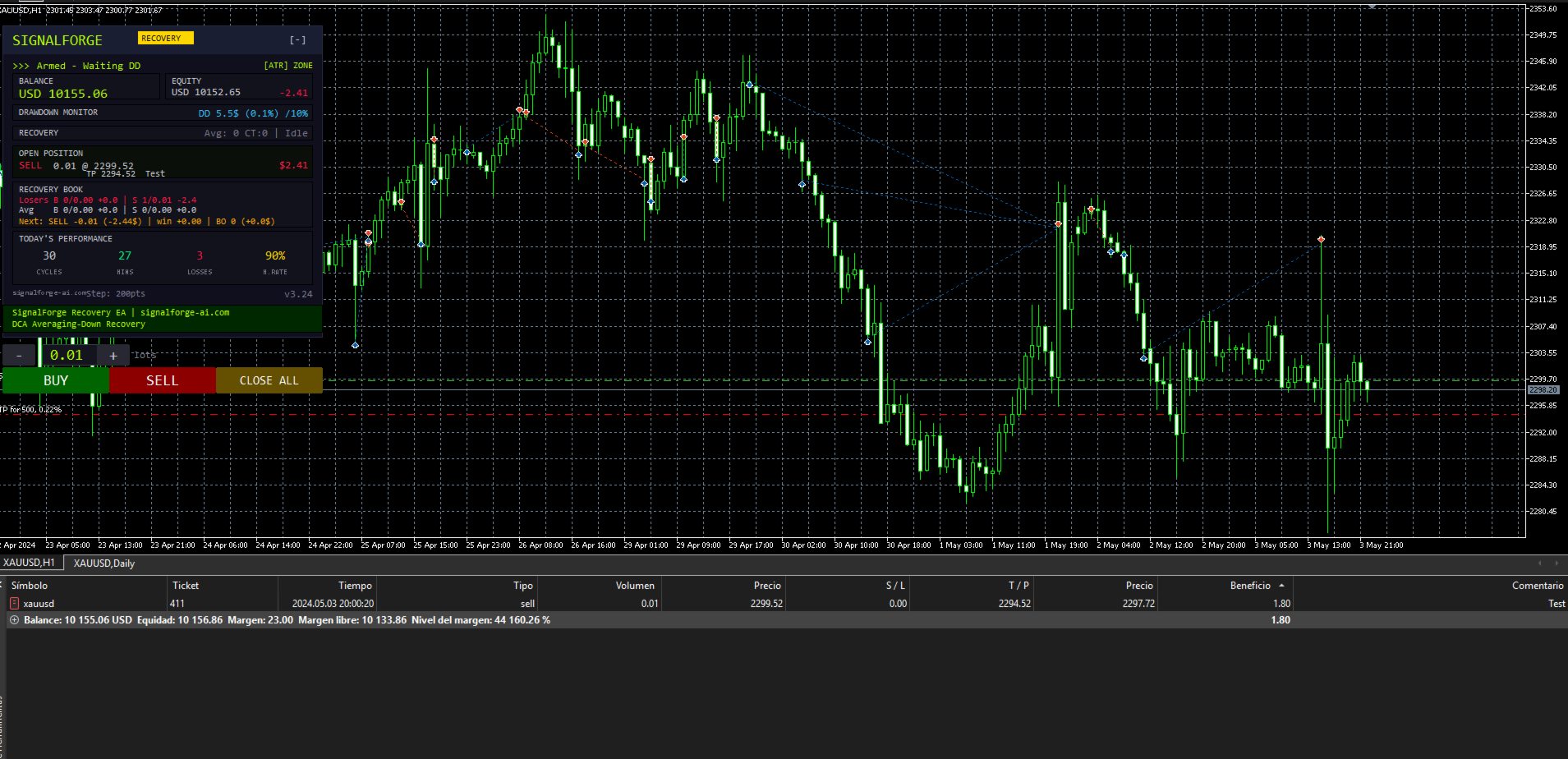Toggle the [ATR] ZONE indicator label
Viewport: 1568px width, 759px height.
coord(287,66)
